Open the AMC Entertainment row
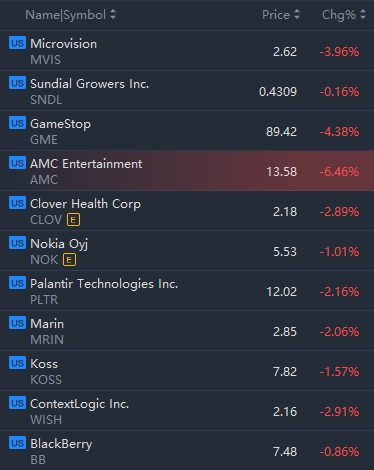374x470 pixels. click(x=187, y=171)
